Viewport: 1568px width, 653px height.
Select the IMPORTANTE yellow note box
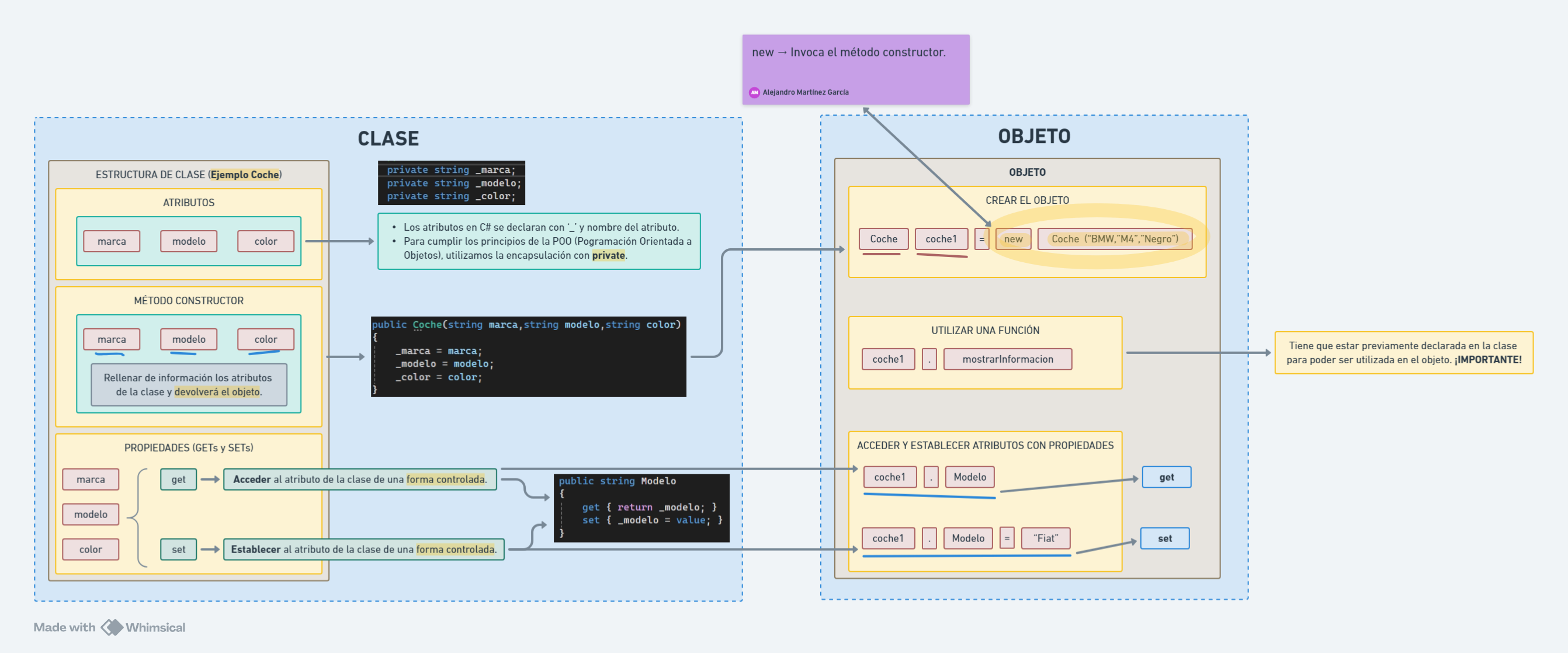pyautogui.click(x=1403, y=353)
